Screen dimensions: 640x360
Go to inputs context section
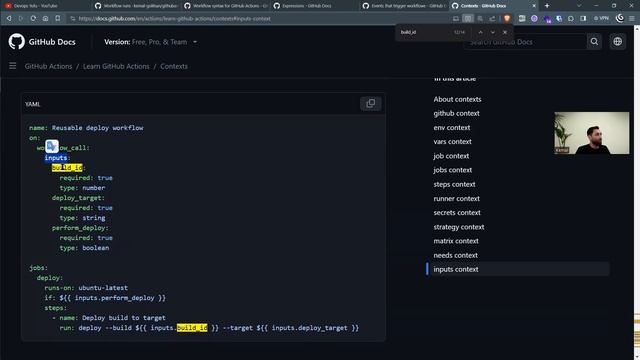coord(456,269)
